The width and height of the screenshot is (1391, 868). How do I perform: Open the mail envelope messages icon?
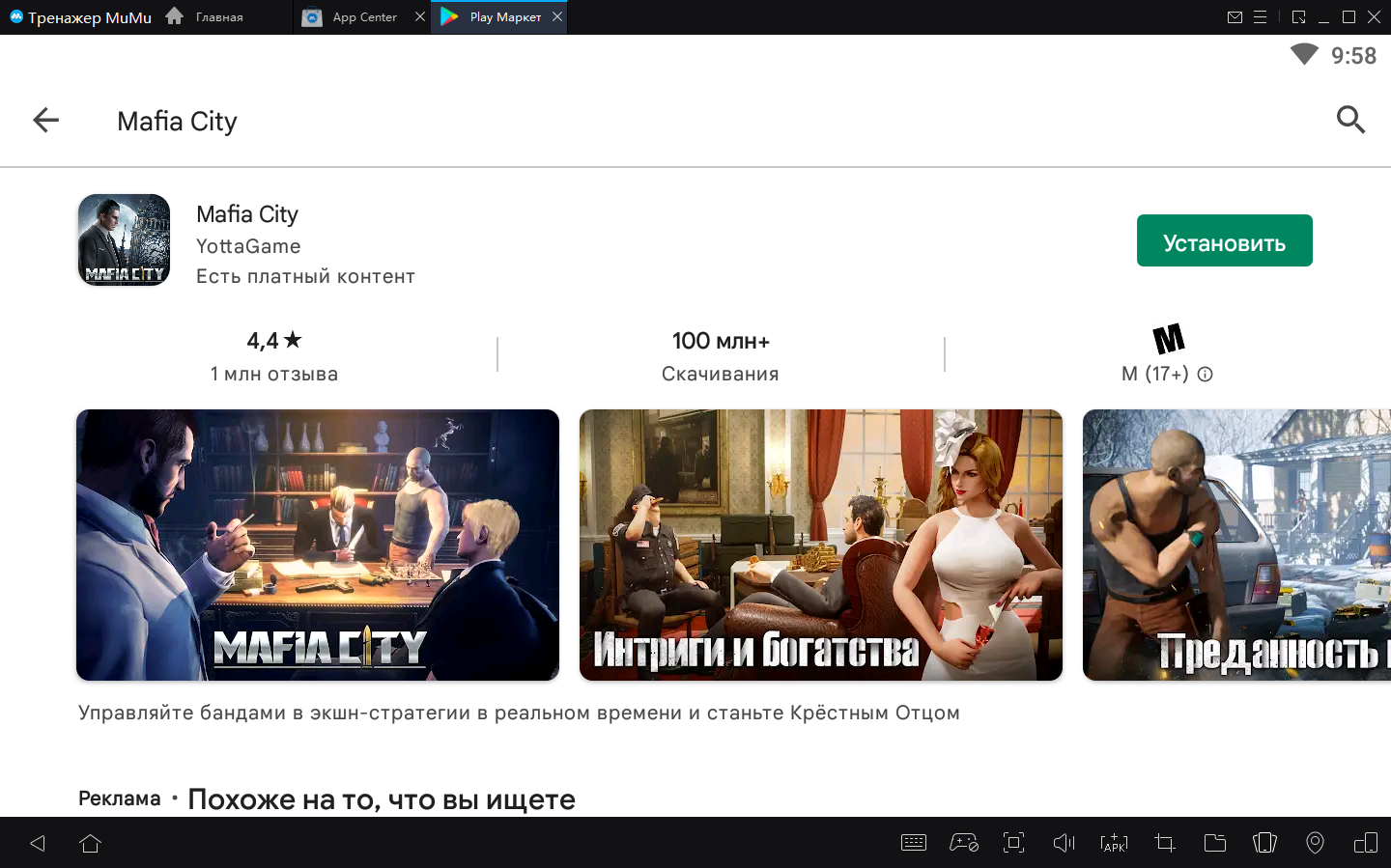(x=1235, y=17)
